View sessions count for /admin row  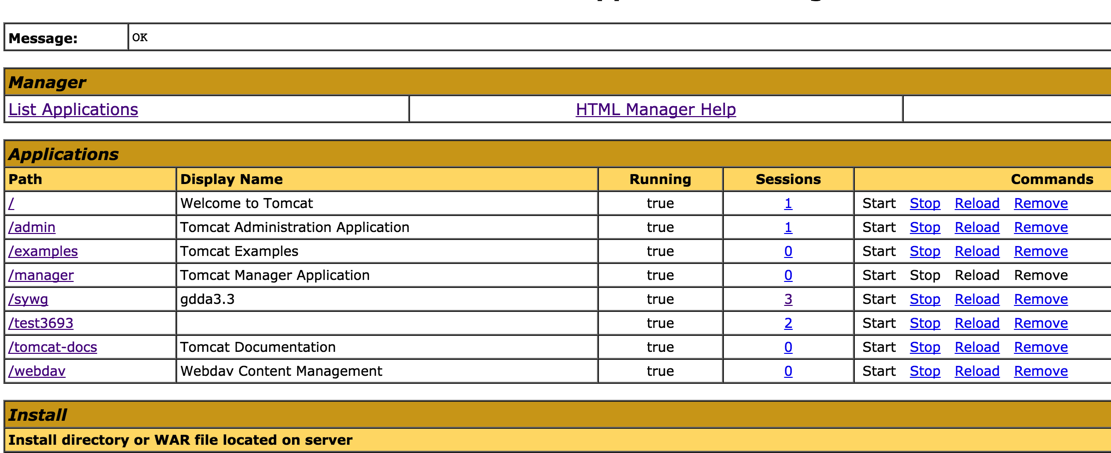point(788,228)
